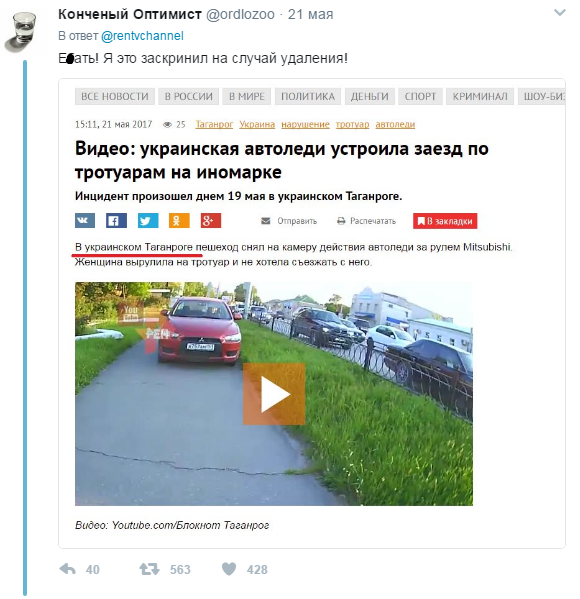Click the reply arrow icon
580x599 pixels.
[x=68, y=569]
